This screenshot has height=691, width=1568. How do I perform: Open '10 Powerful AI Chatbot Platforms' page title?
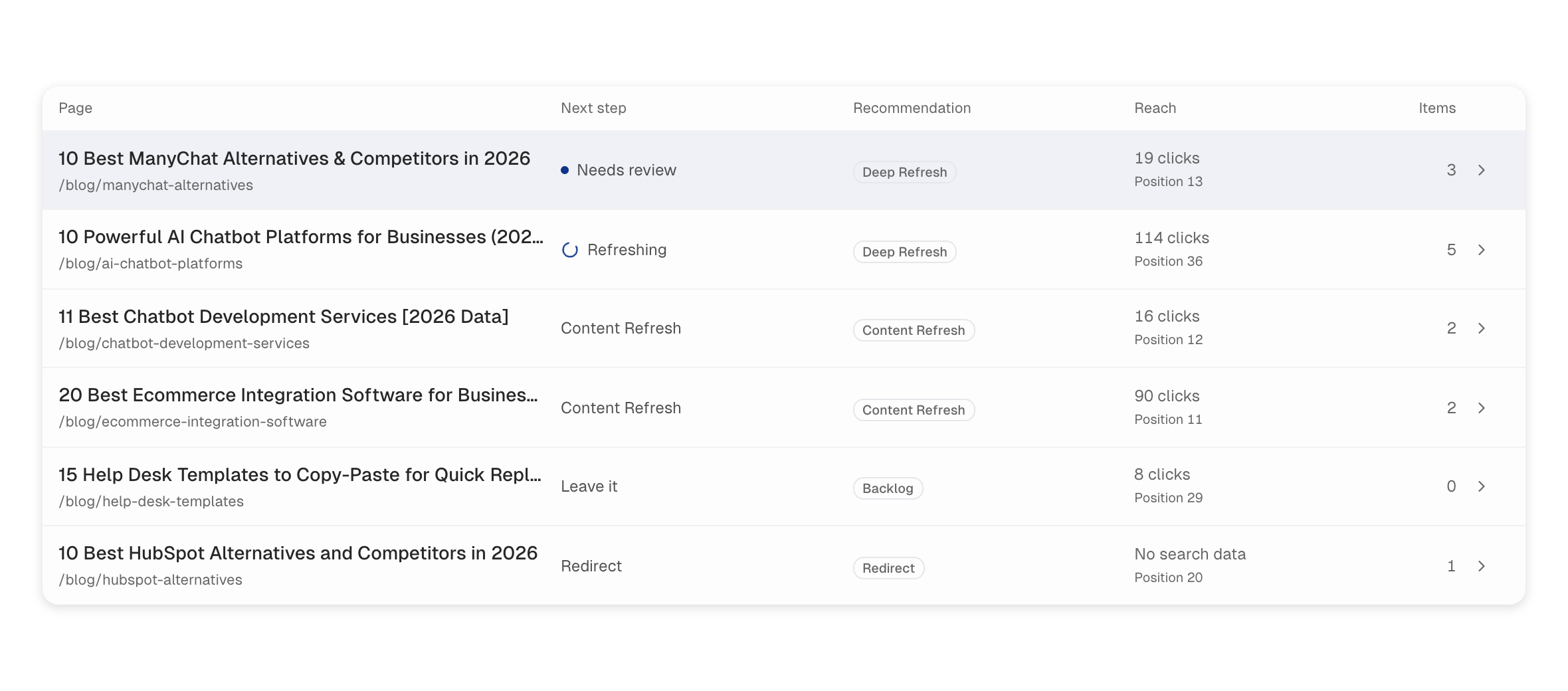click(x=301, y=237)
